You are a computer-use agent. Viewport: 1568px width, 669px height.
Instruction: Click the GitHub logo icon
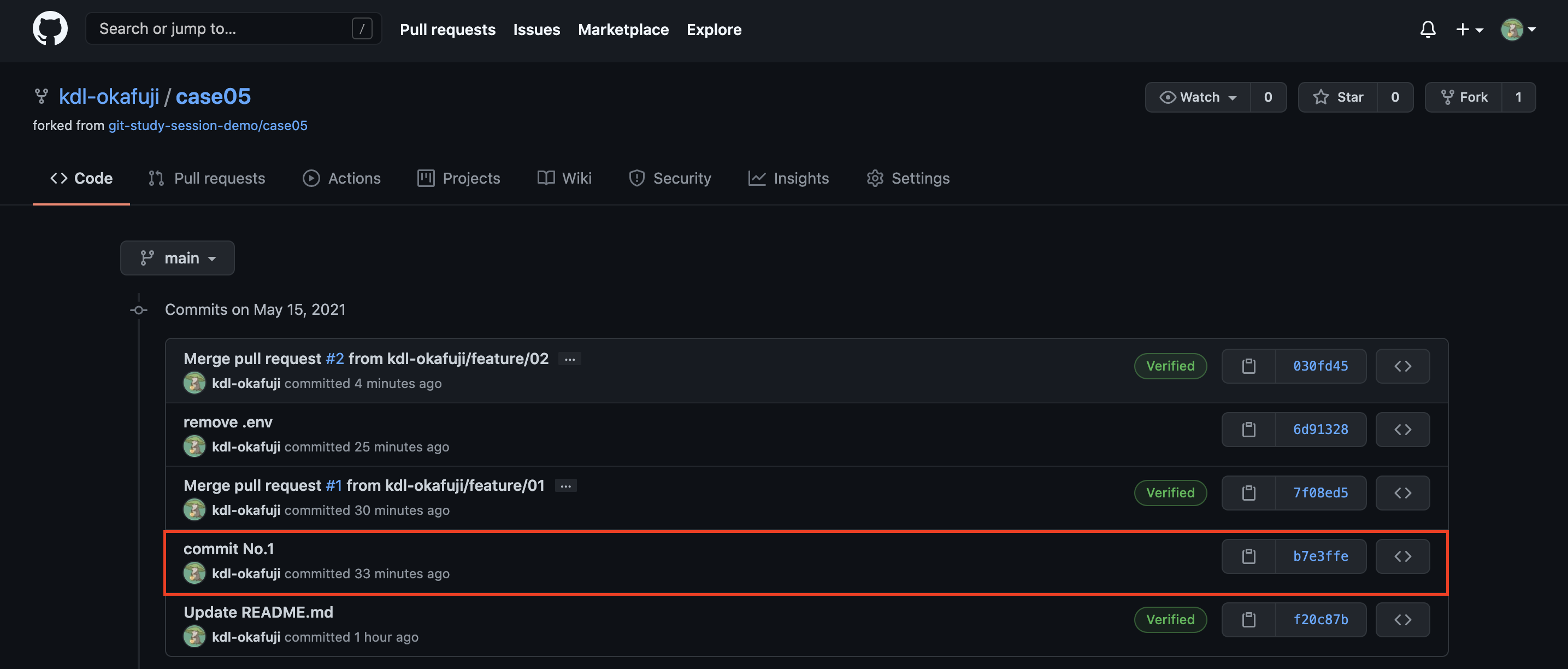(x=50, y=28)
